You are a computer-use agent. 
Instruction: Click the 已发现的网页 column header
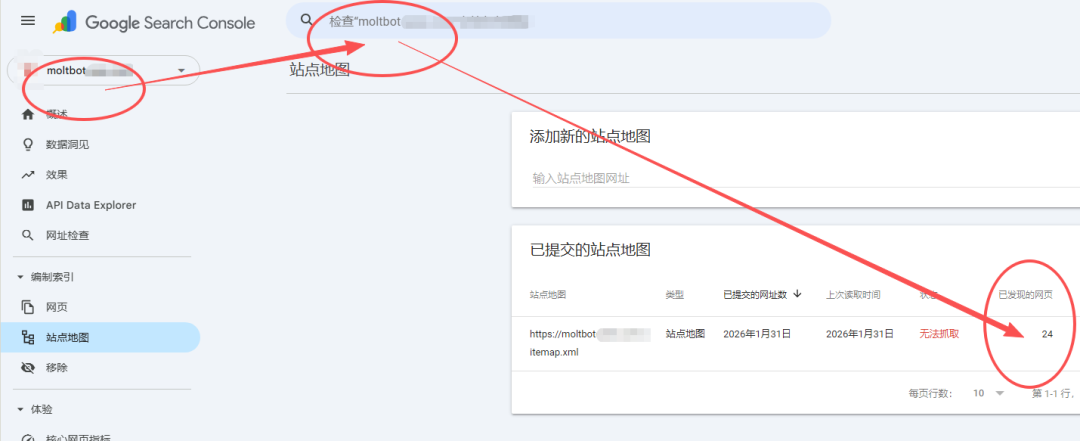click(x=1026, y=294)
